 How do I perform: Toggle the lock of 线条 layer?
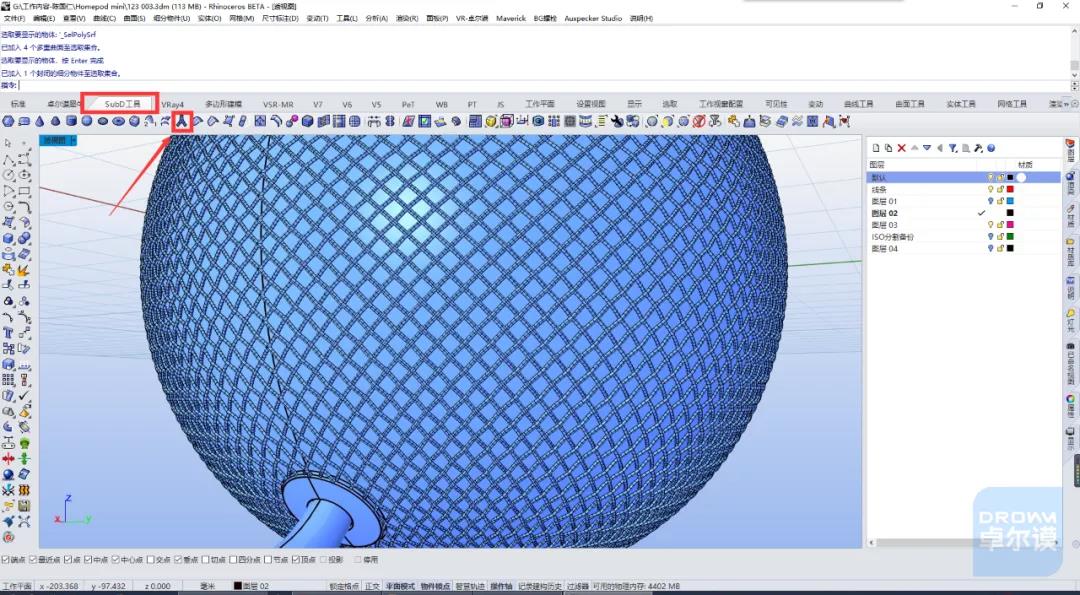click(x=1001, y=189)
